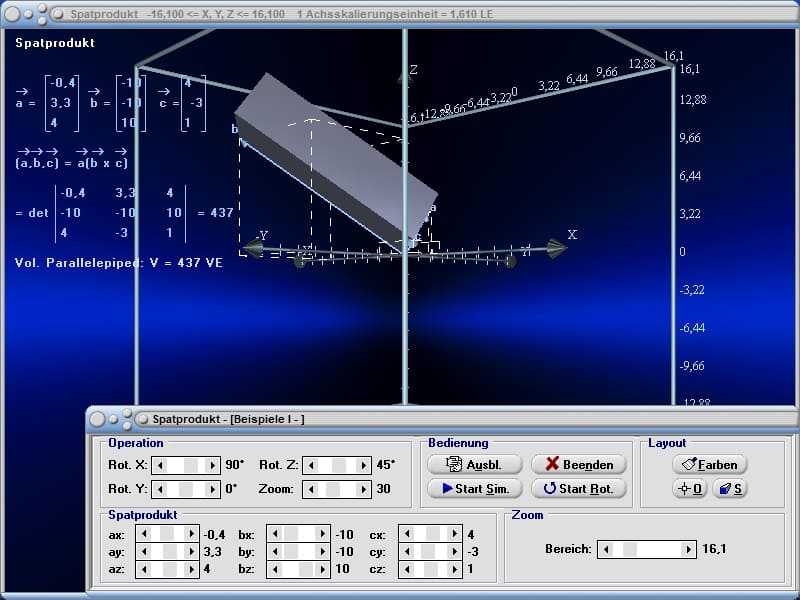The width and height of the screenshot is (800, 600).
Task: Click the by slider thumb
Action: 291,552
